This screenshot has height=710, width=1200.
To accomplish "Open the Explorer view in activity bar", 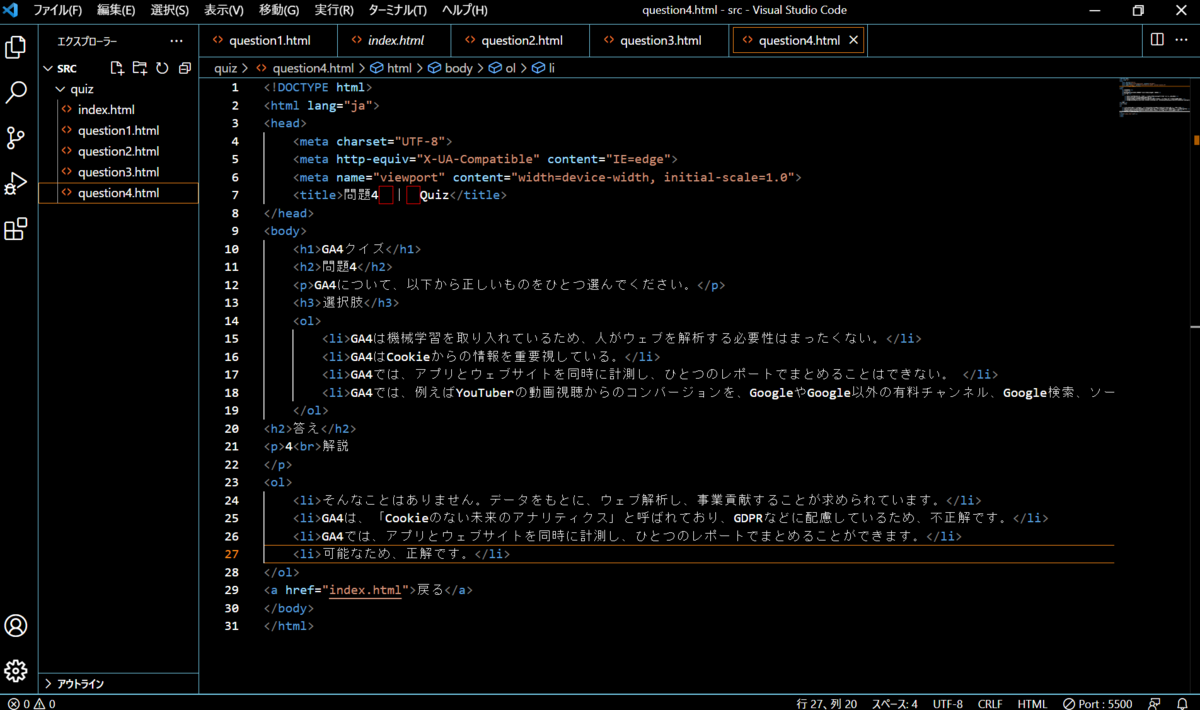I will point(16,46).
